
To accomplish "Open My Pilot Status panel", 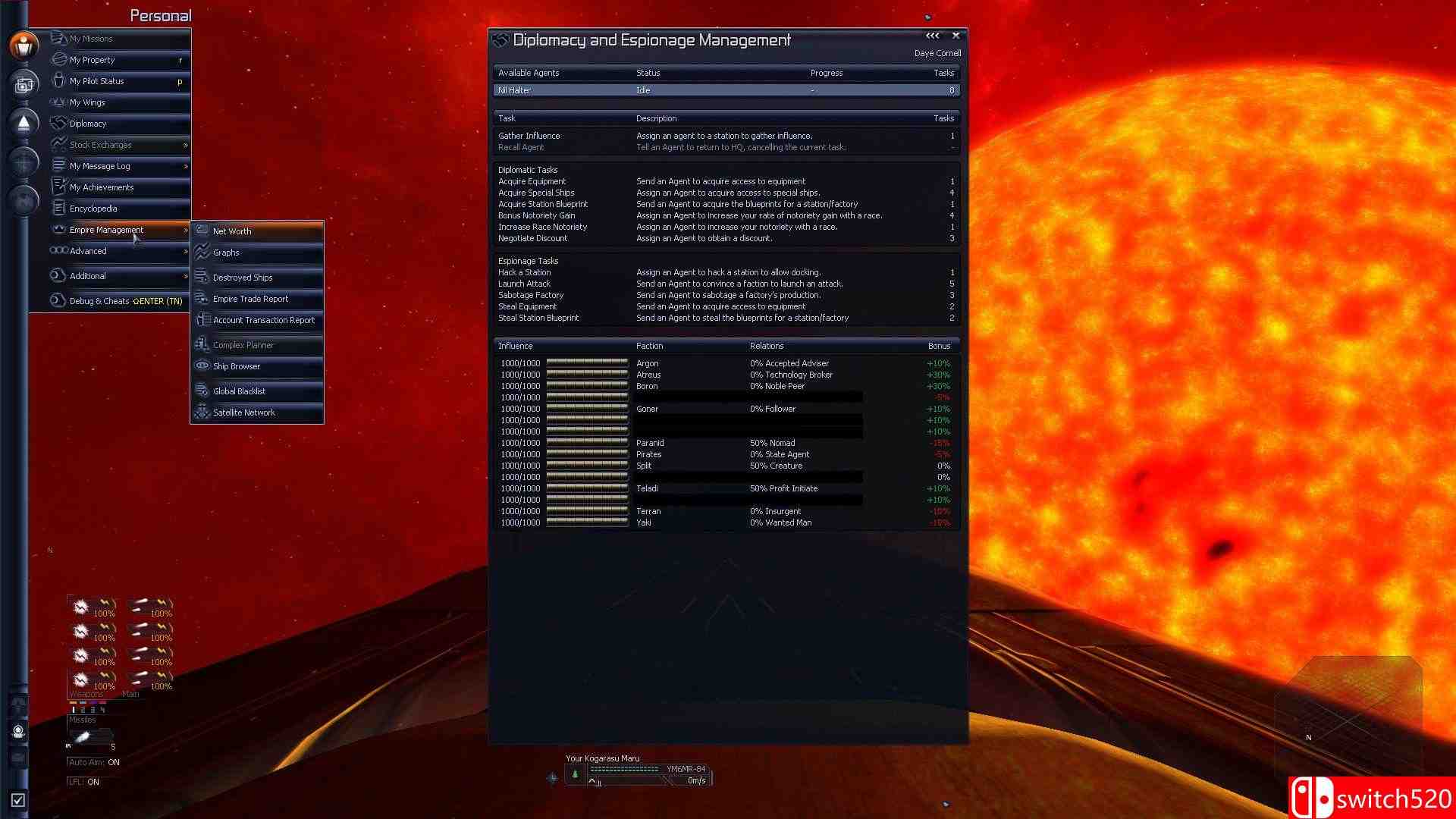I will tap(97, 80).
